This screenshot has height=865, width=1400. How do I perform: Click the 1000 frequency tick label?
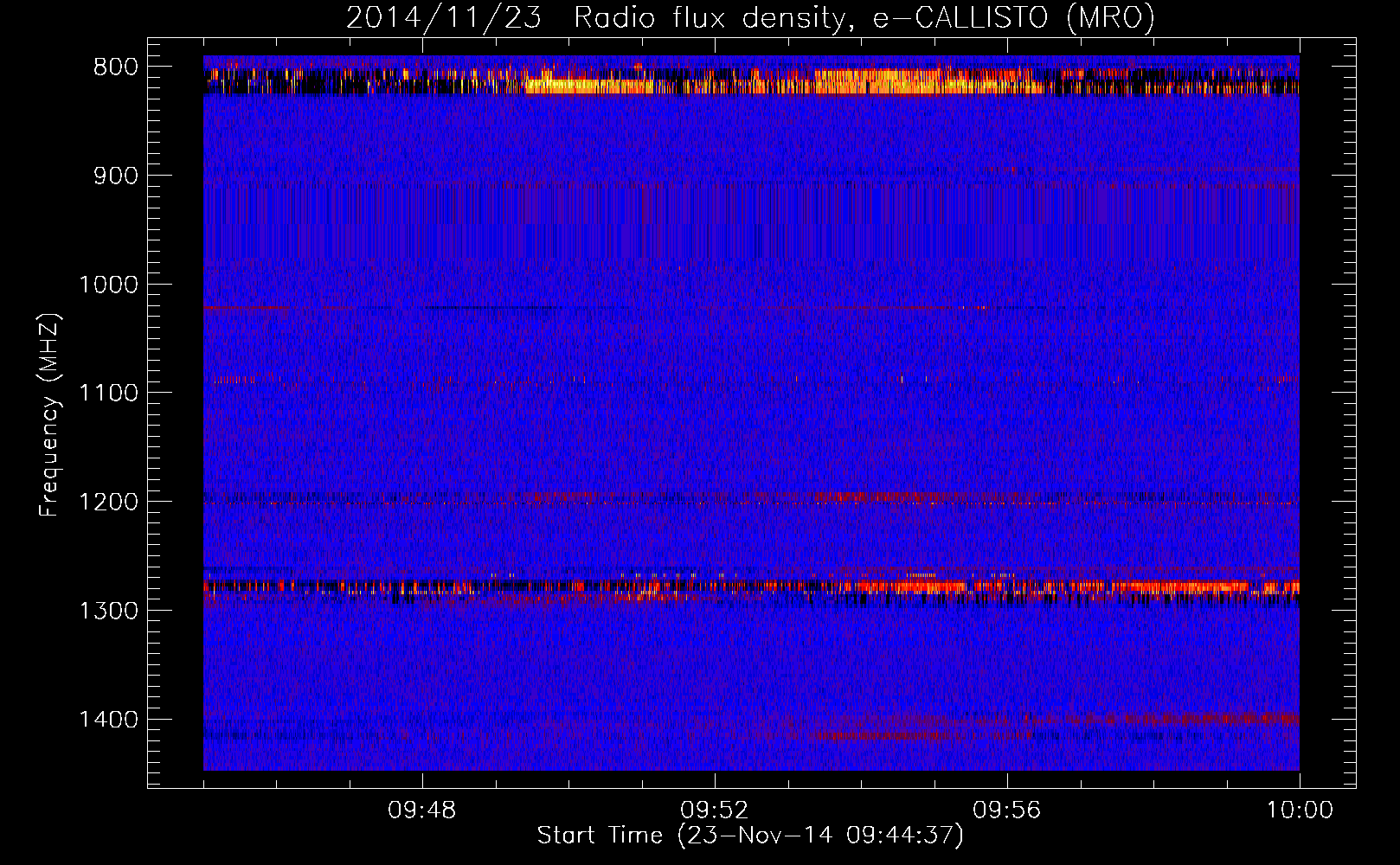[x=108, y=285]
